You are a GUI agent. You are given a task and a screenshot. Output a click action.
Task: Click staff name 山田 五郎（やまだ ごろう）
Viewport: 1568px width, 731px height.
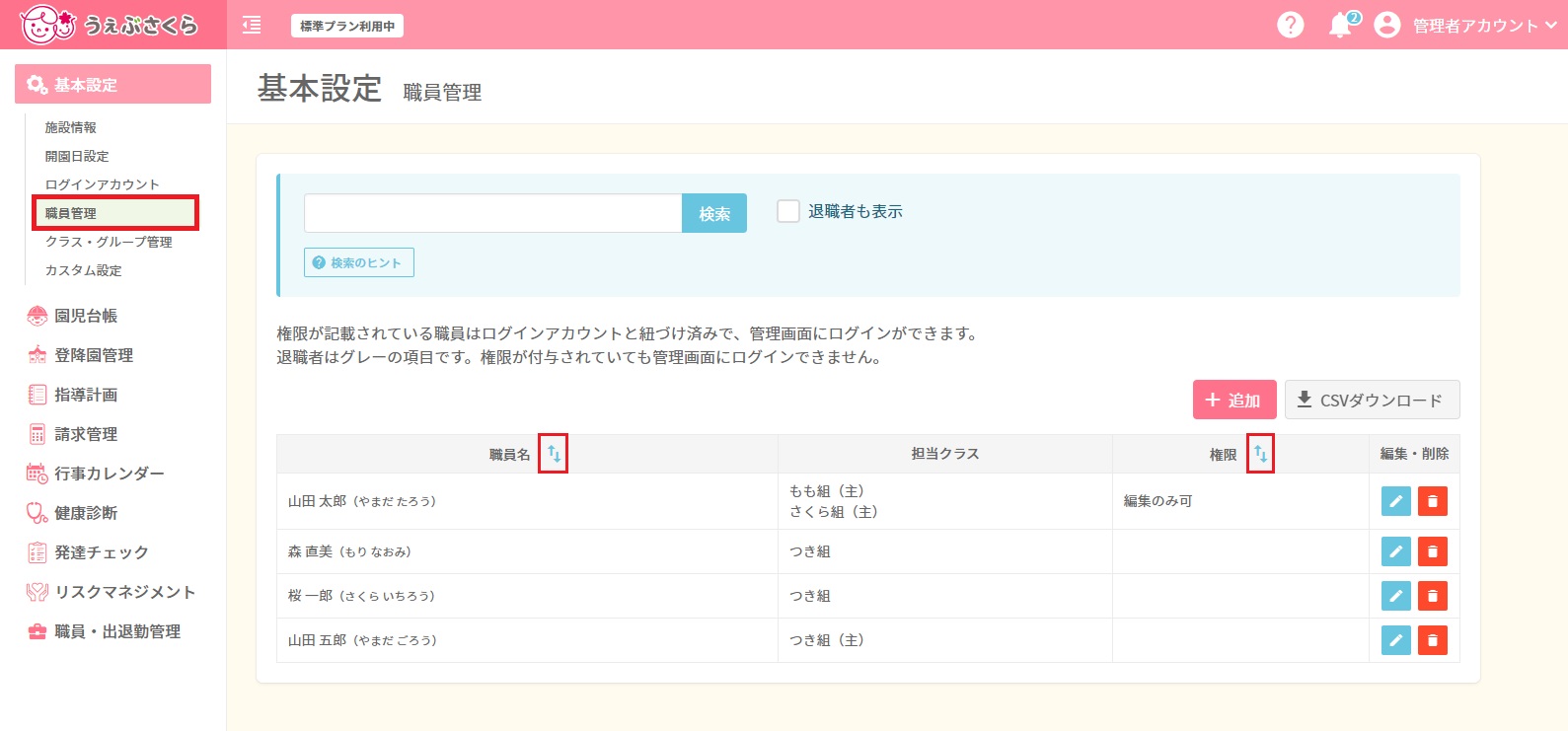click(362, 640)
